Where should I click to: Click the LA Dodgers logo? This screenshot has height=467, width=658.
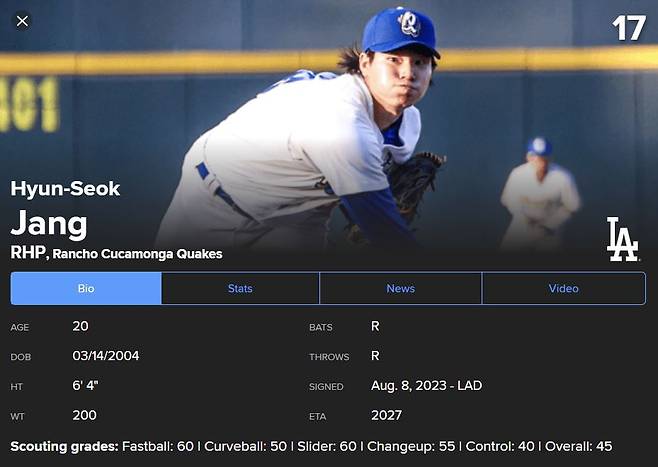pyautogui.click(x=622, y=240)
